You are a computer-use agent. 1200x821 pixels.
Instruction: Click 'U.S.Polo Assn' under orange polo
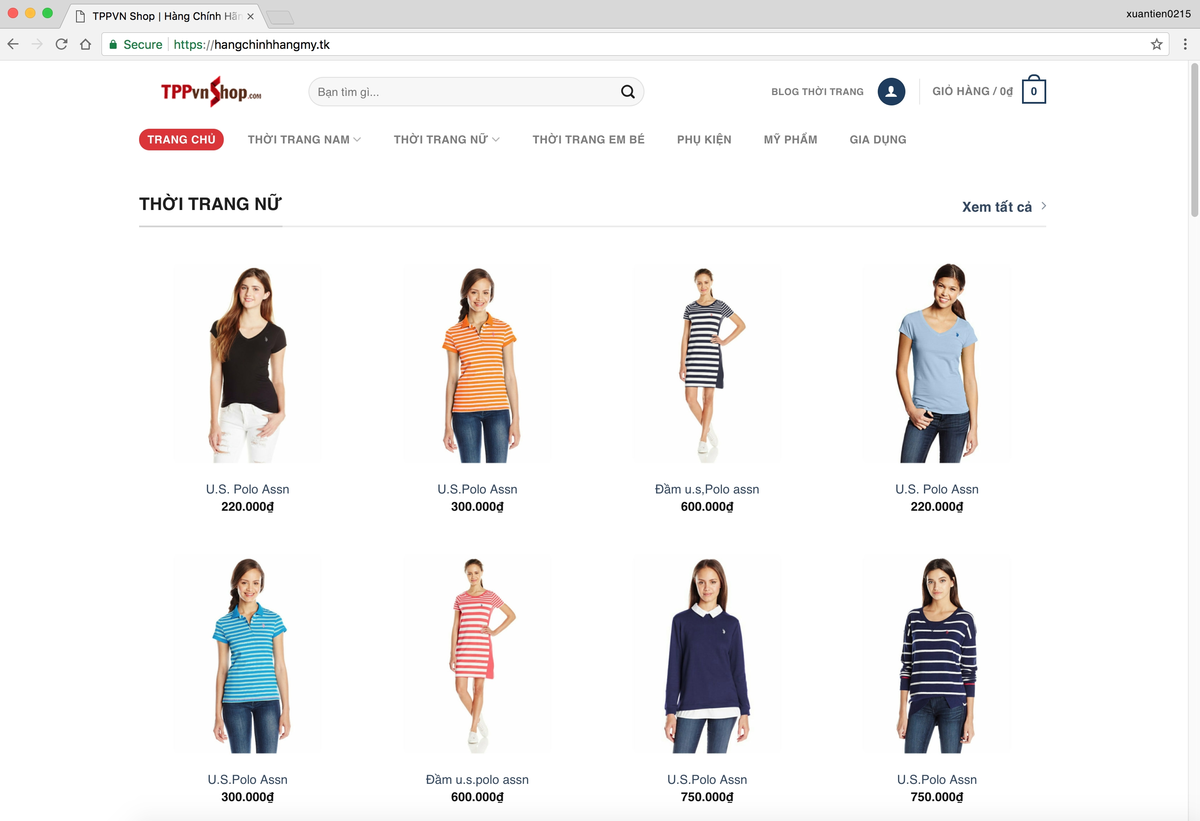[x=477, y=489]
